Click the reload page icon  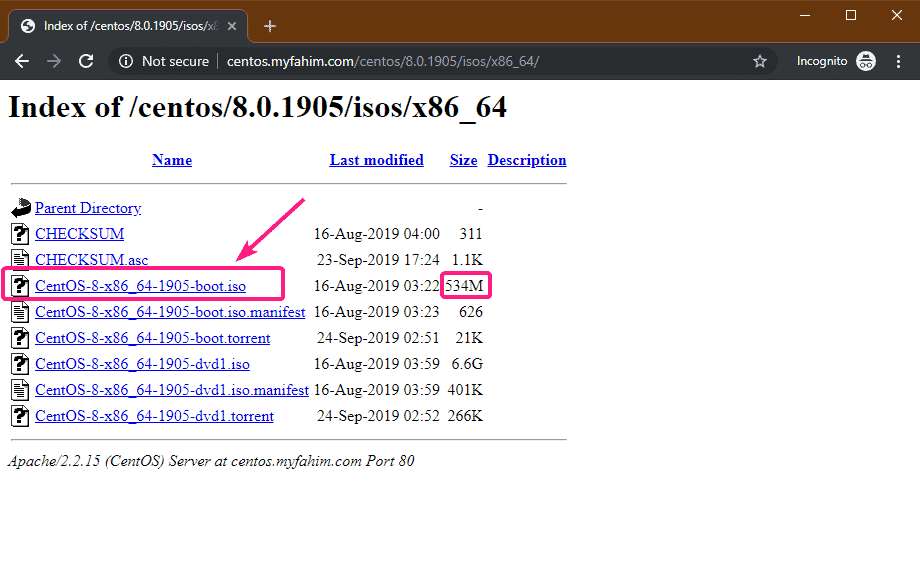pyautogui.click(x=86, y=61)
